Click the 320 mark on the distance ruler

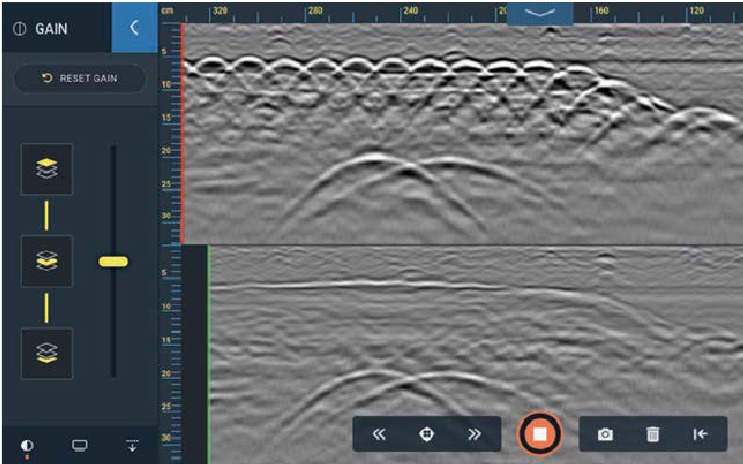(220, 10)
